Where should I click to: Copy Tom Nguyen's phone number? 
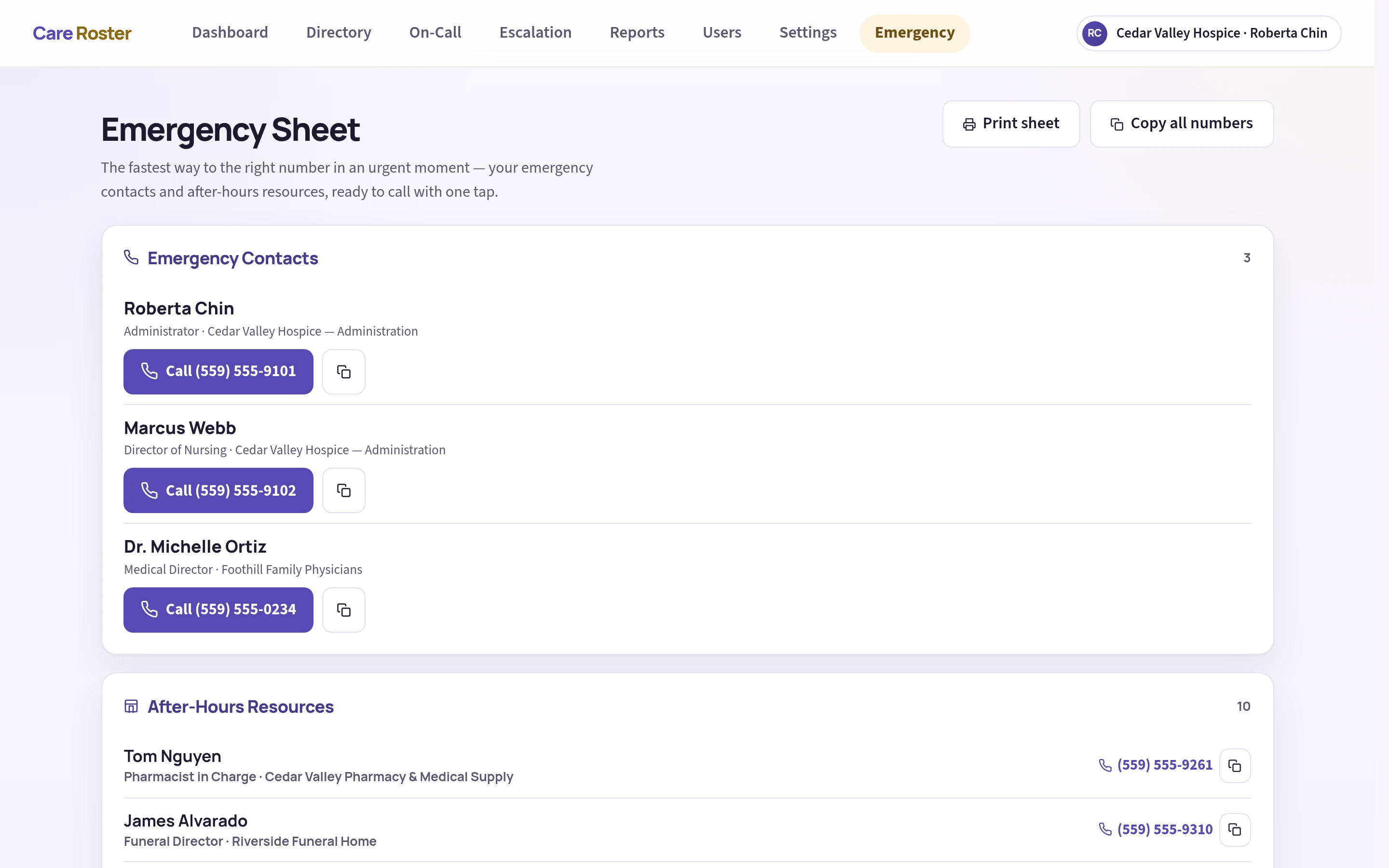(1235, 765)
